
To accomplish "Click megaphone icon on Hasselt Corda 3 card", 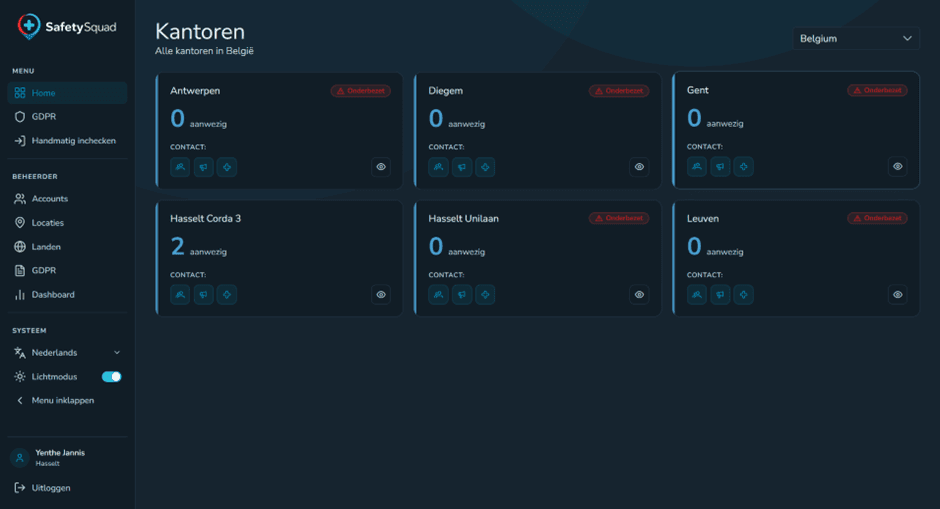I will (203, 295).
